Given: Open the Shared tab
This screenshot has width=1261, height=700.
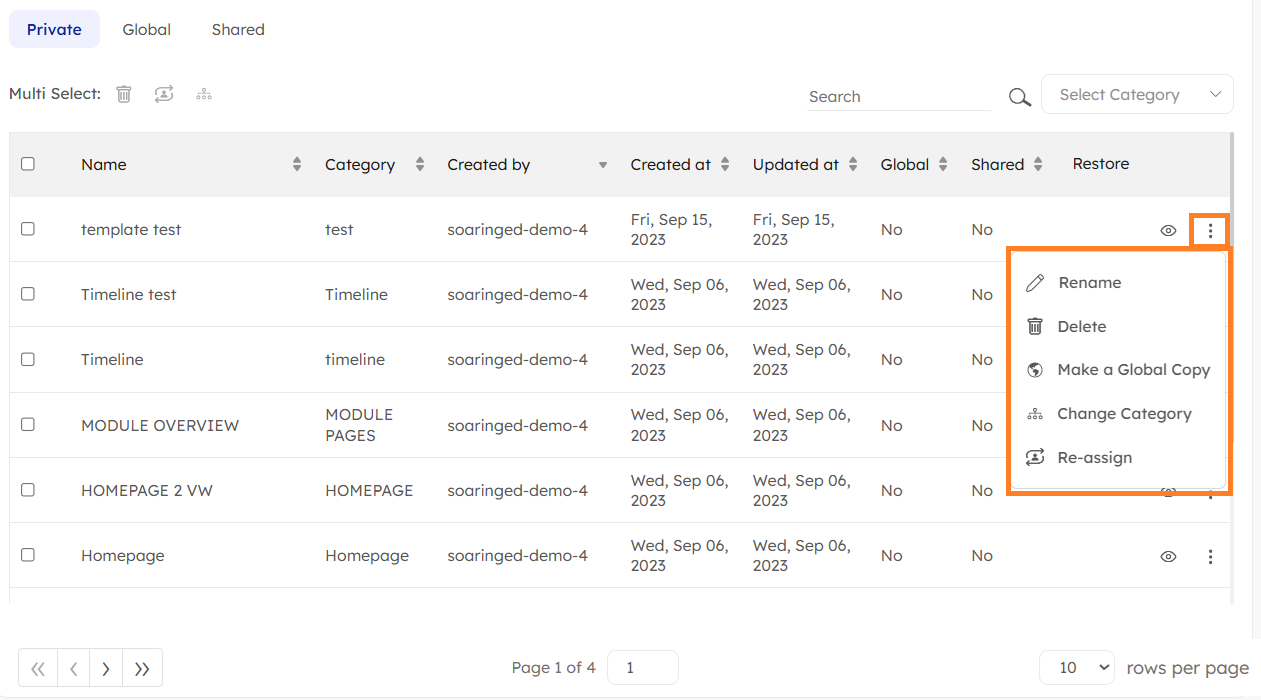Looking at the screenshot, I should 238,30.
